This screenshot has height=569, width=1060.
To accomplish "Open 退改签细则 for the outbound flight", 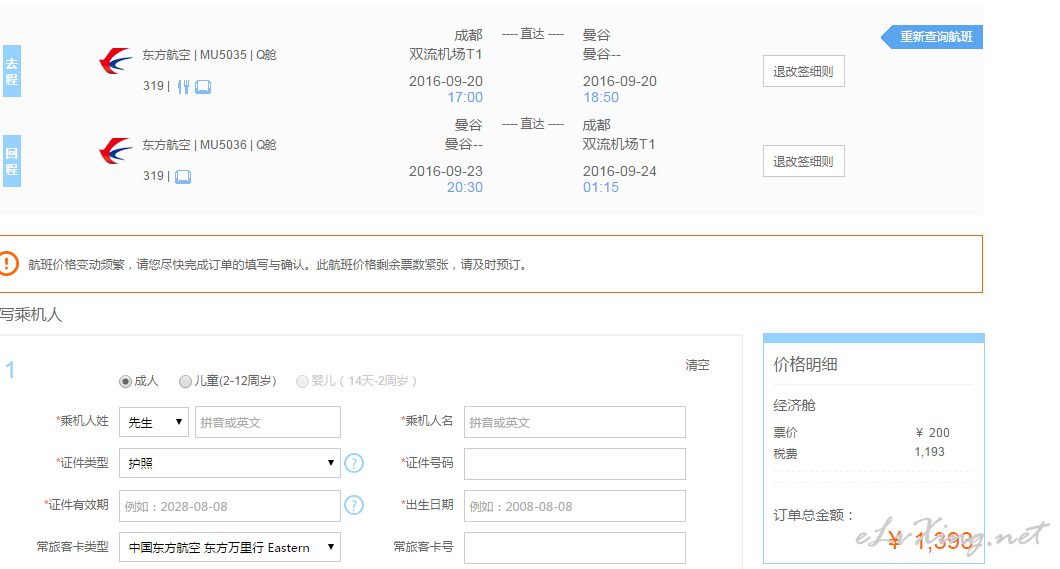I will pyautogui.click(x=803, y=71).
